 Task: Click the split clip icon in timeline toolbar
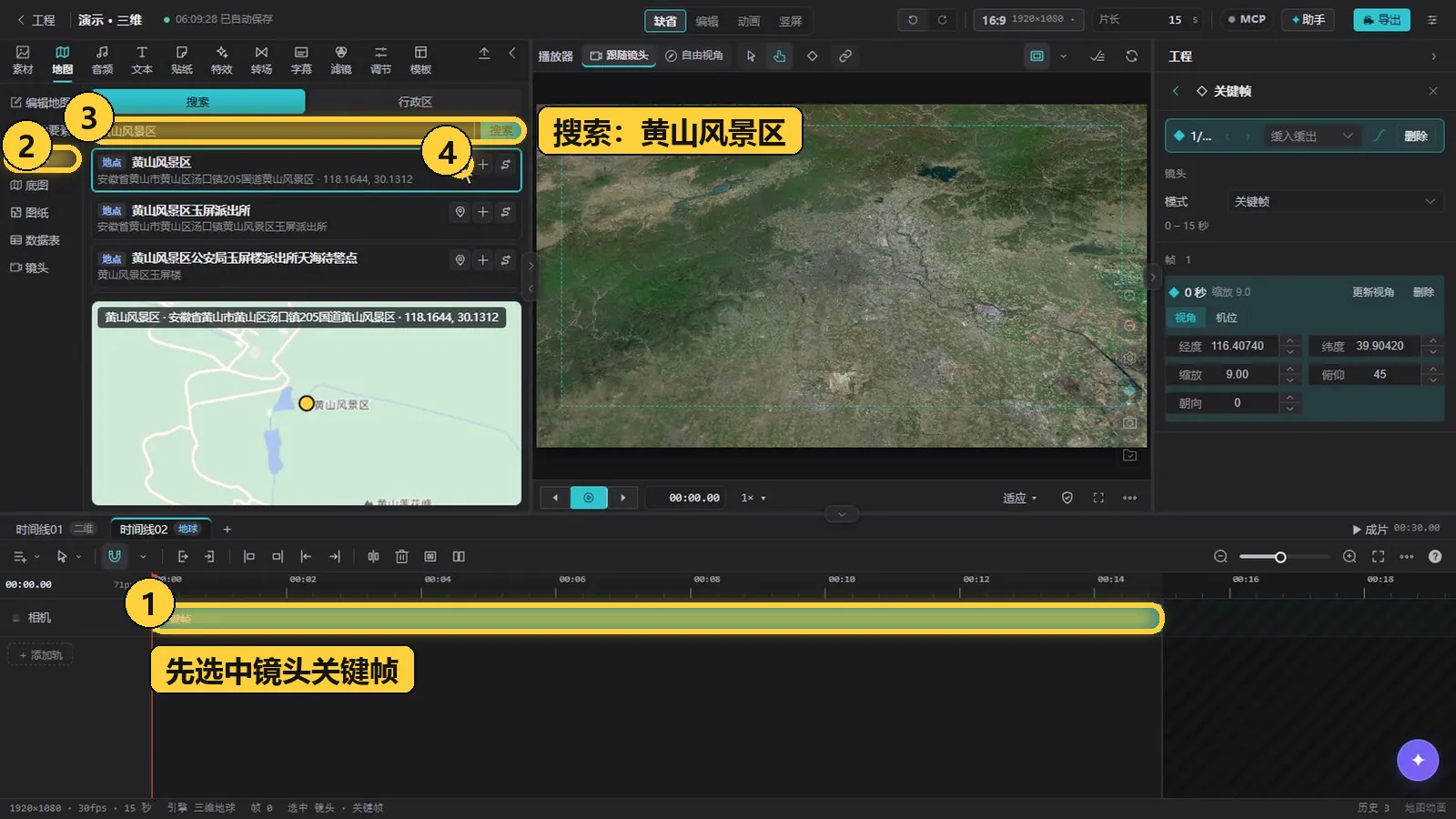373,556
